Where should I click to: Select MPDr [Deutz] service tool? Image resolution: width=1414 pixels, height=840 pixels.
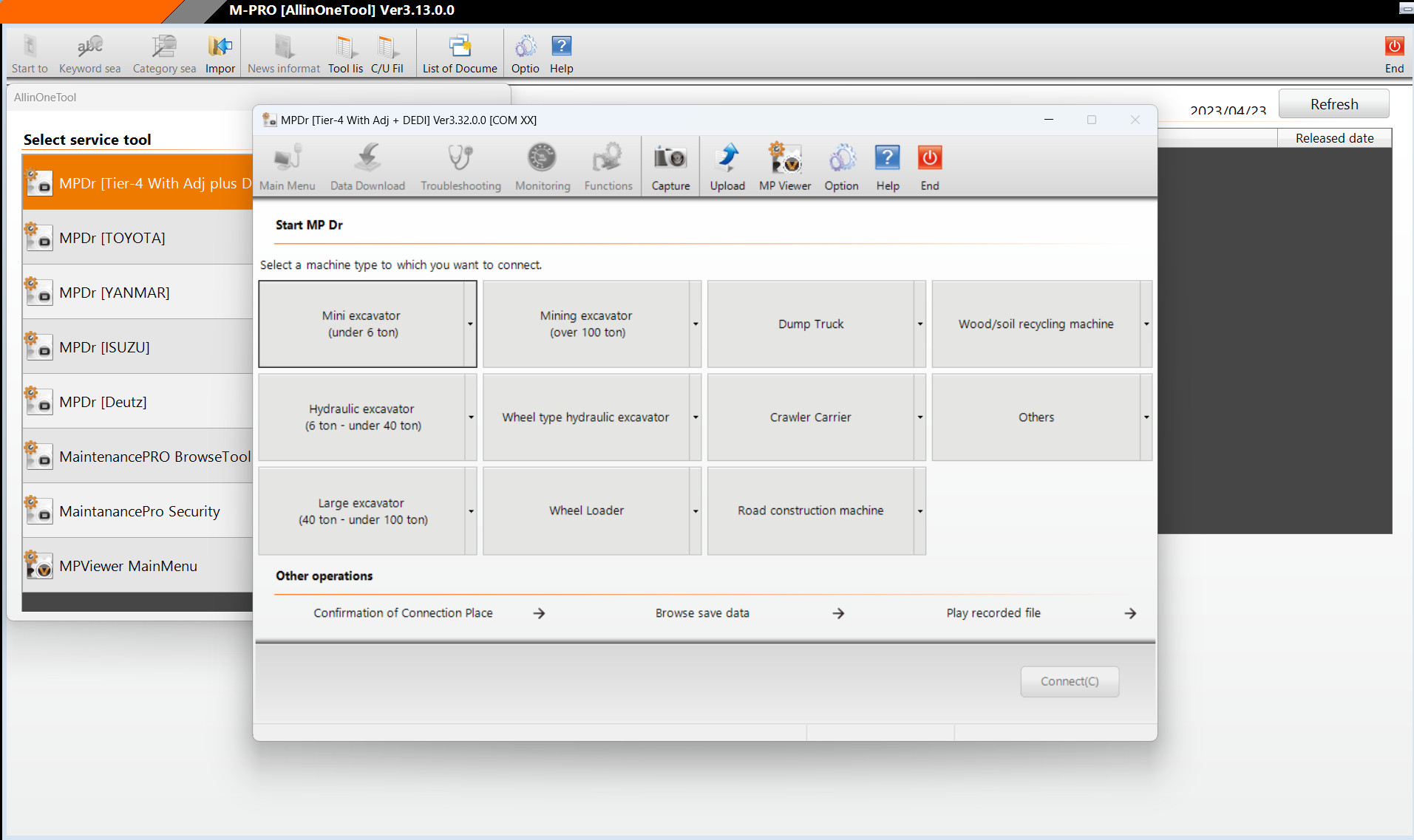[137, 402]
